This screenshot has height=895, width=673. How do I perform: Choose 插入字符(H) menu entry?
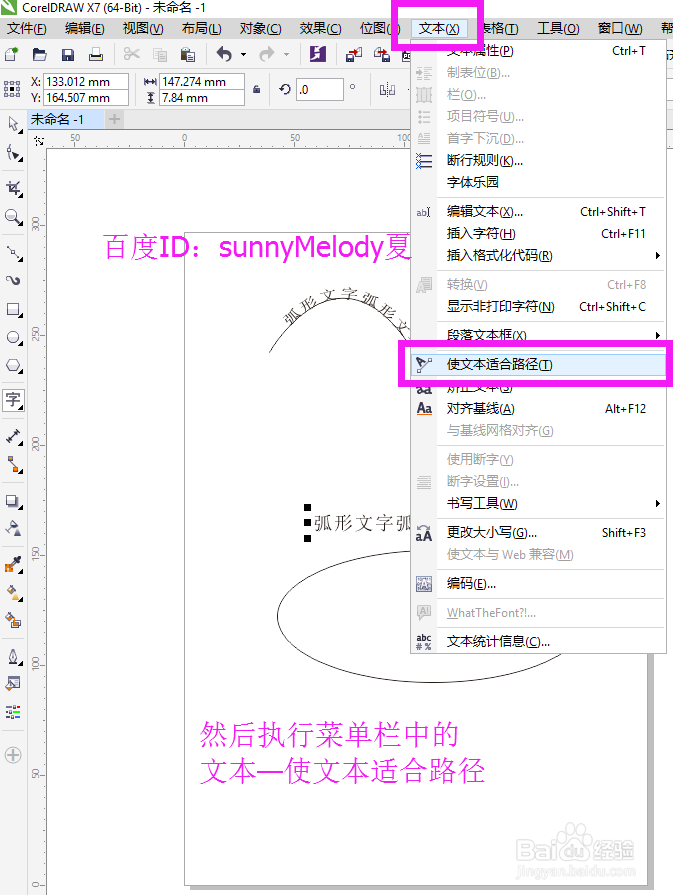(x=538, y=233)
